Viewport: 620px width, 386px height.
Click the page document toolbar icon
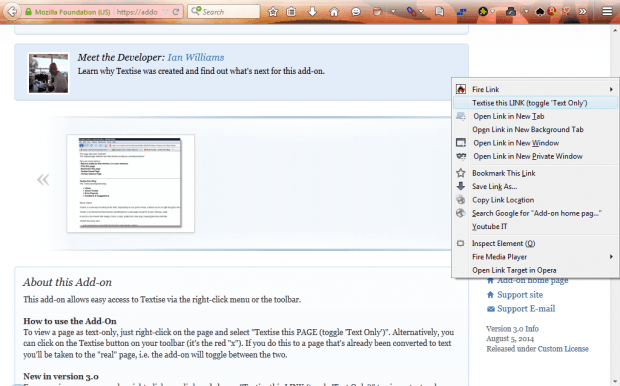[x=439, y=12]
